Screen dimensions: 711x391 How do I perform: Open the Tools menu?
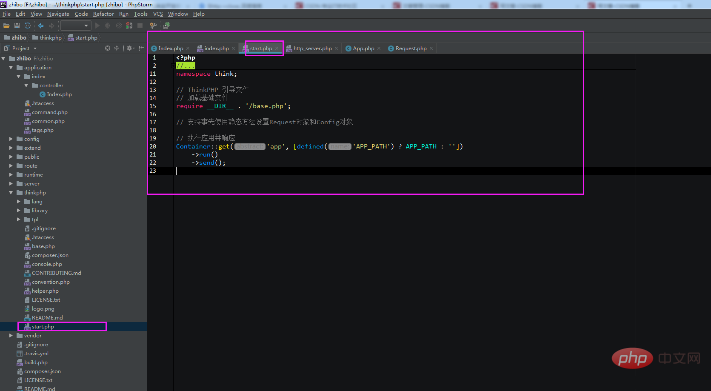(x=141, y=14)
